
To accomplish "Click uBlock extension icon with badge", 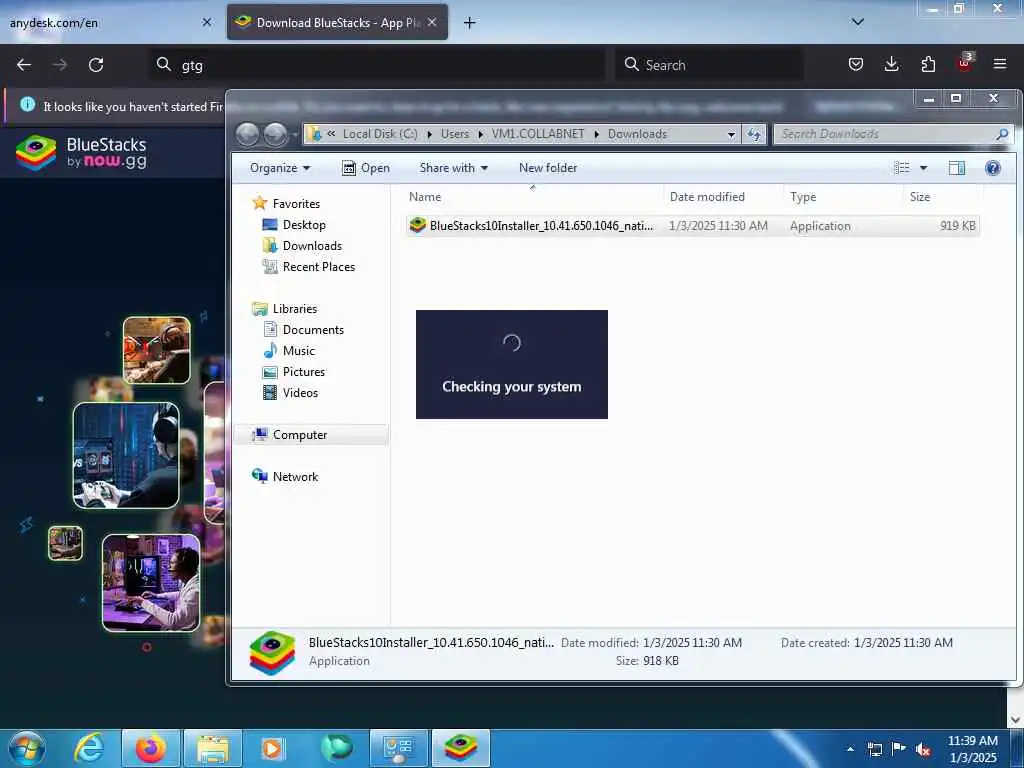I will click(965, 63).
